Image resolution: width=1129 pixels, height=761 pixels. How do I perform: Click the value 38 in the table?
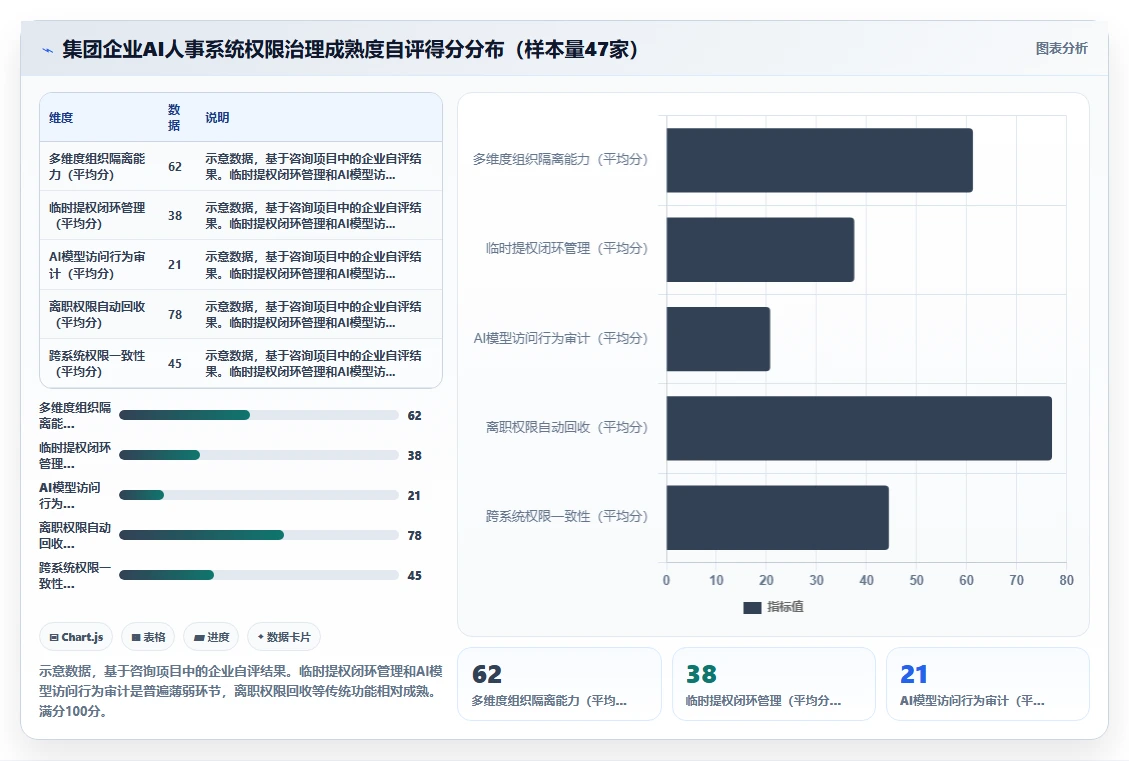point(175,215)
